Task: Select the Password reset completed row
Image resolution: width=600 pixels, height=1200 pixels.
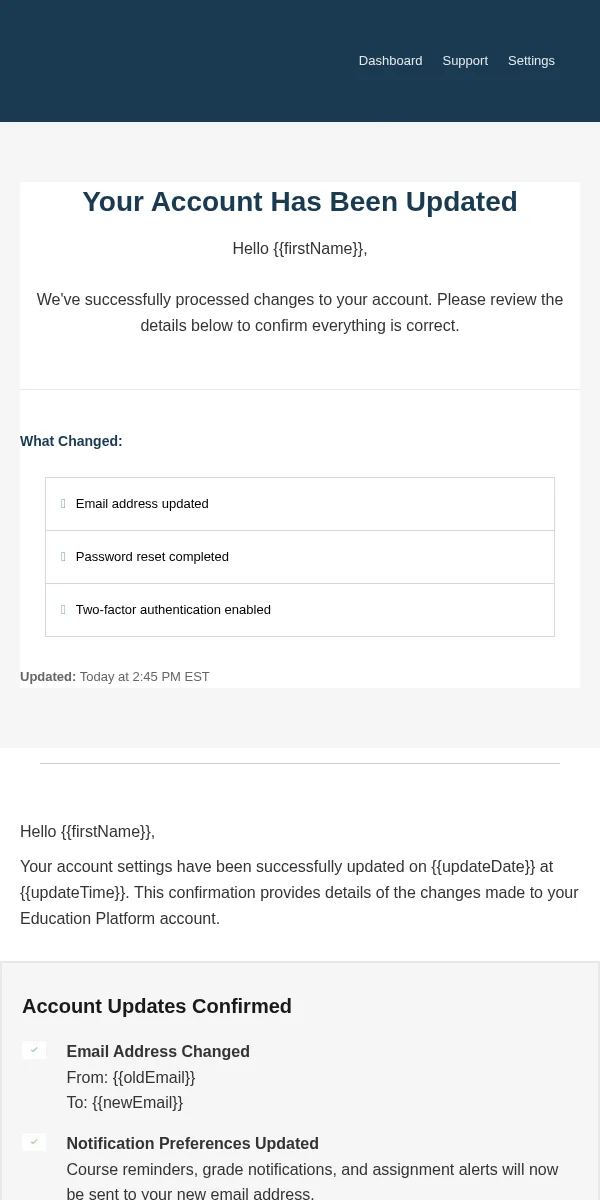Action: (x=300, y=557)
